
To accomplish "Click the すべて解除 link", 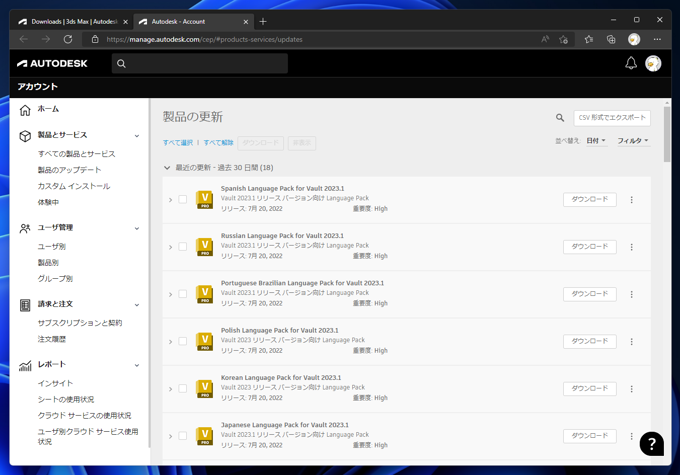I will 219,143.
